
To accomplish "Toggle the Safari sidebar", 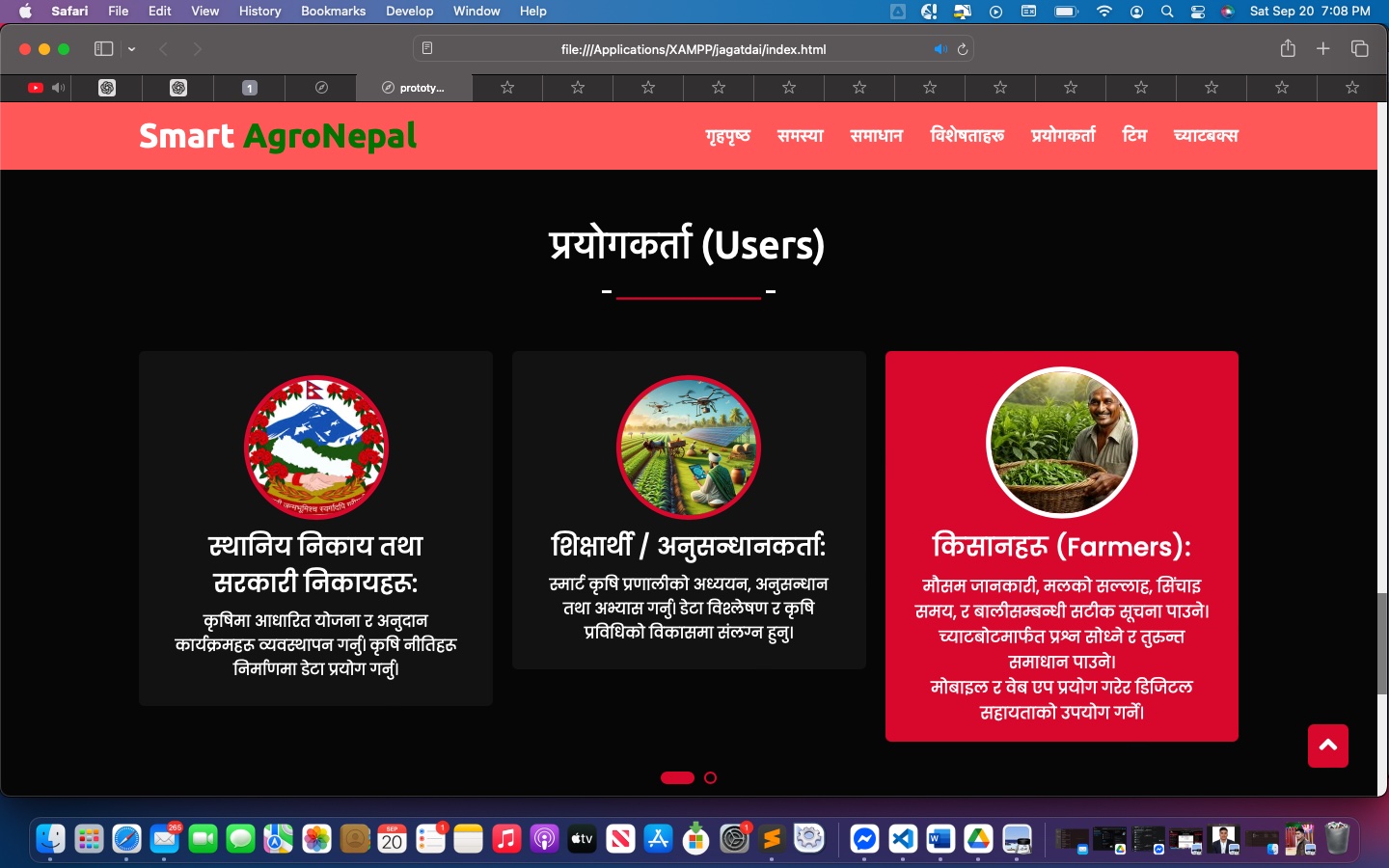I will pyautogui.click(x=103, y=49).
